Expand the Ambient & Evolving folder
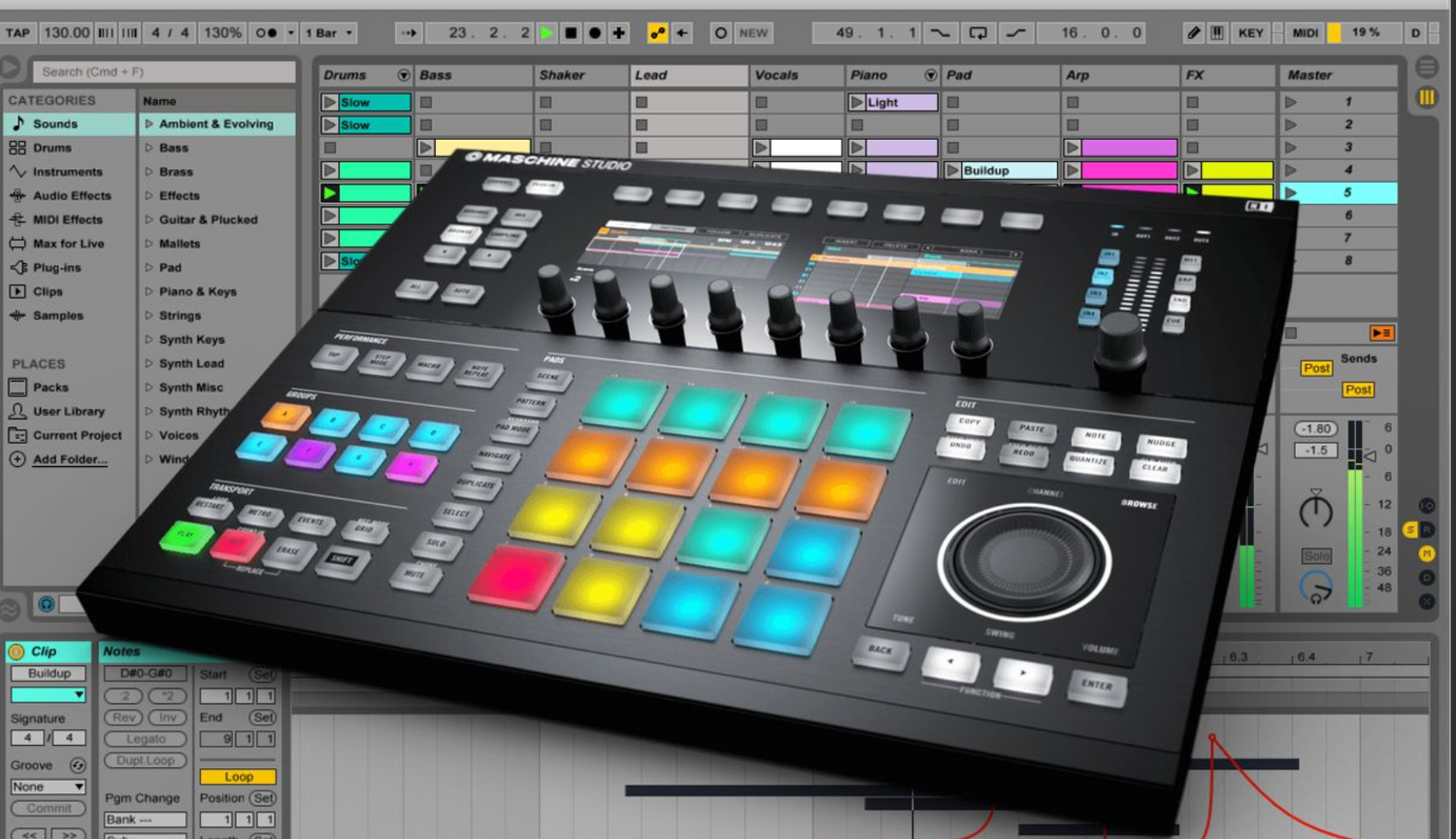 pyautogui.click(x=149, y=124)
